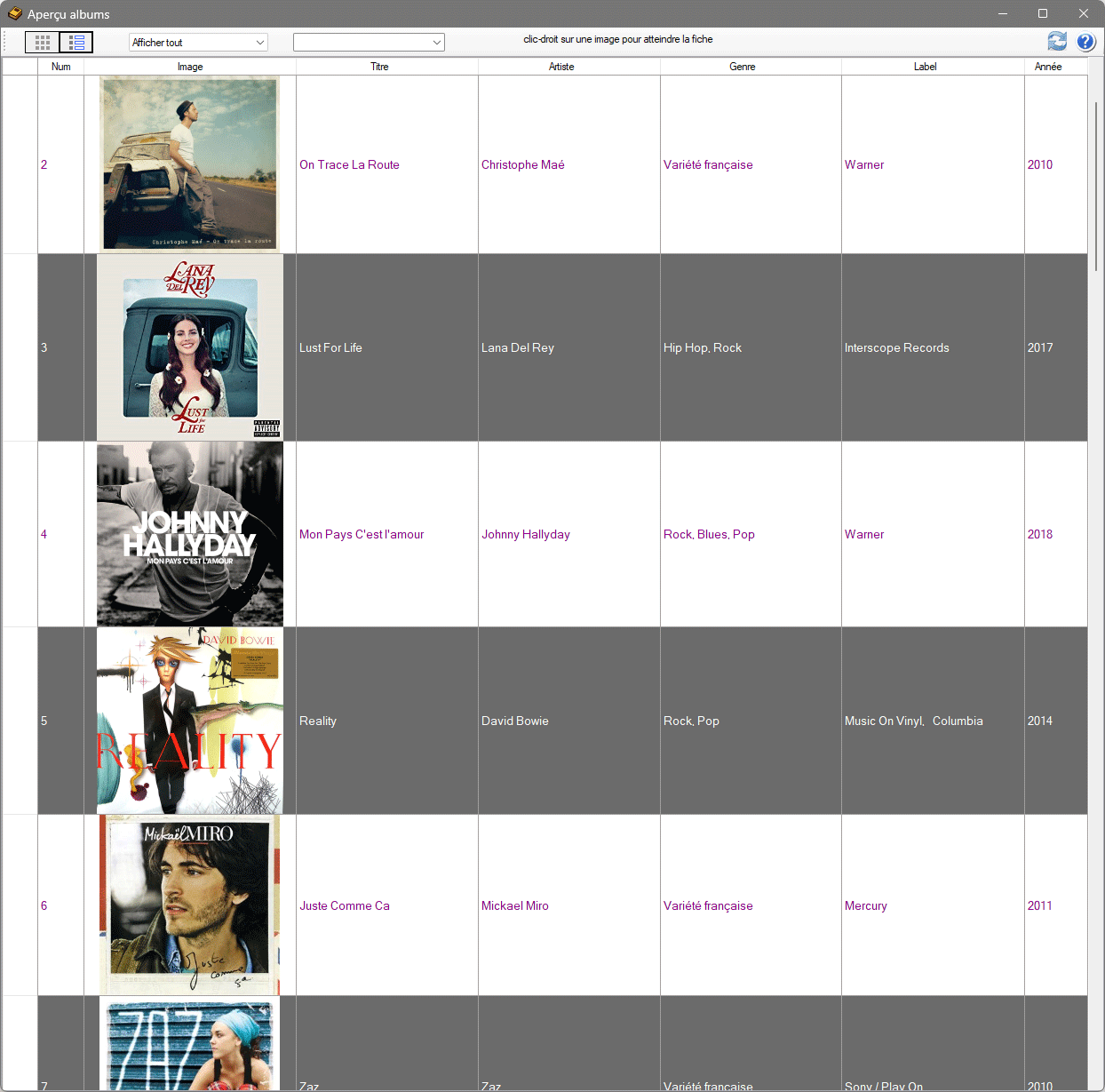Click the app icon in title bar
The width and height of the screenshot is (1105, 1092).
(14, 14)
